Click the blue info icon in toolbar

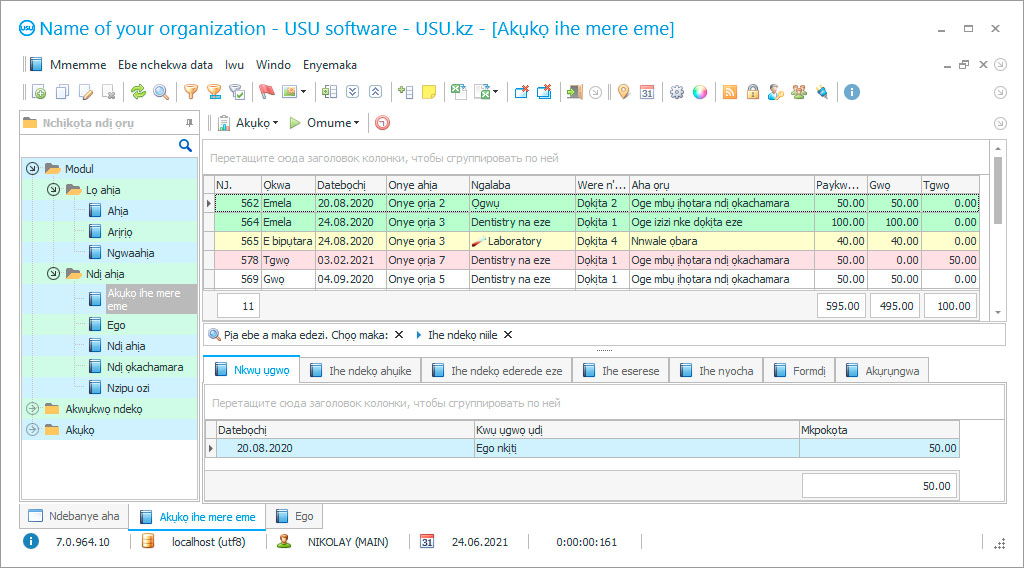pos(852,92)
